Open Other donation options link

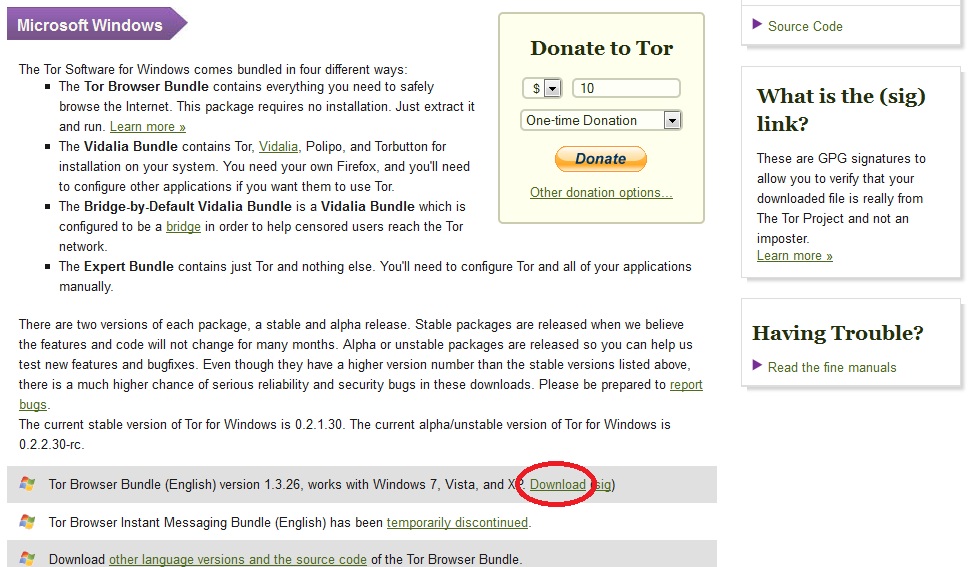click(601, 192)
